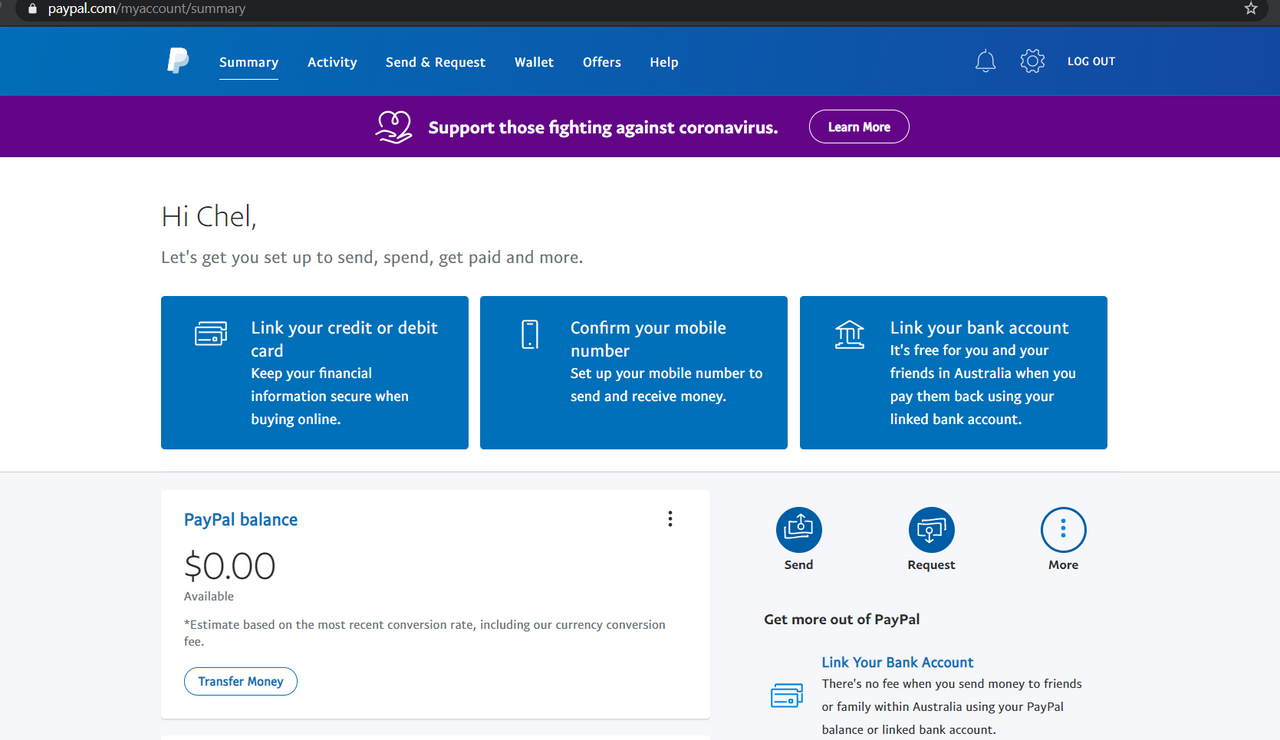
Task: Click LOG OUT in the header
Action: pyautogui.click(x=1091, y=62)
